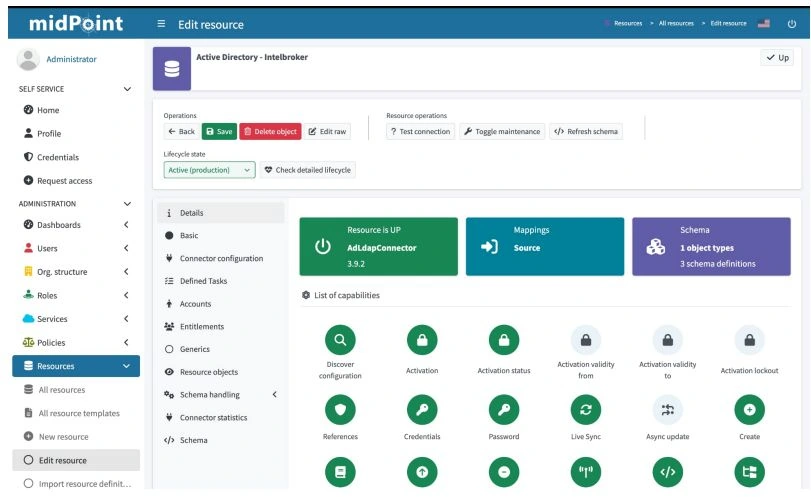Click the Up status badge

tap(777, 57)
